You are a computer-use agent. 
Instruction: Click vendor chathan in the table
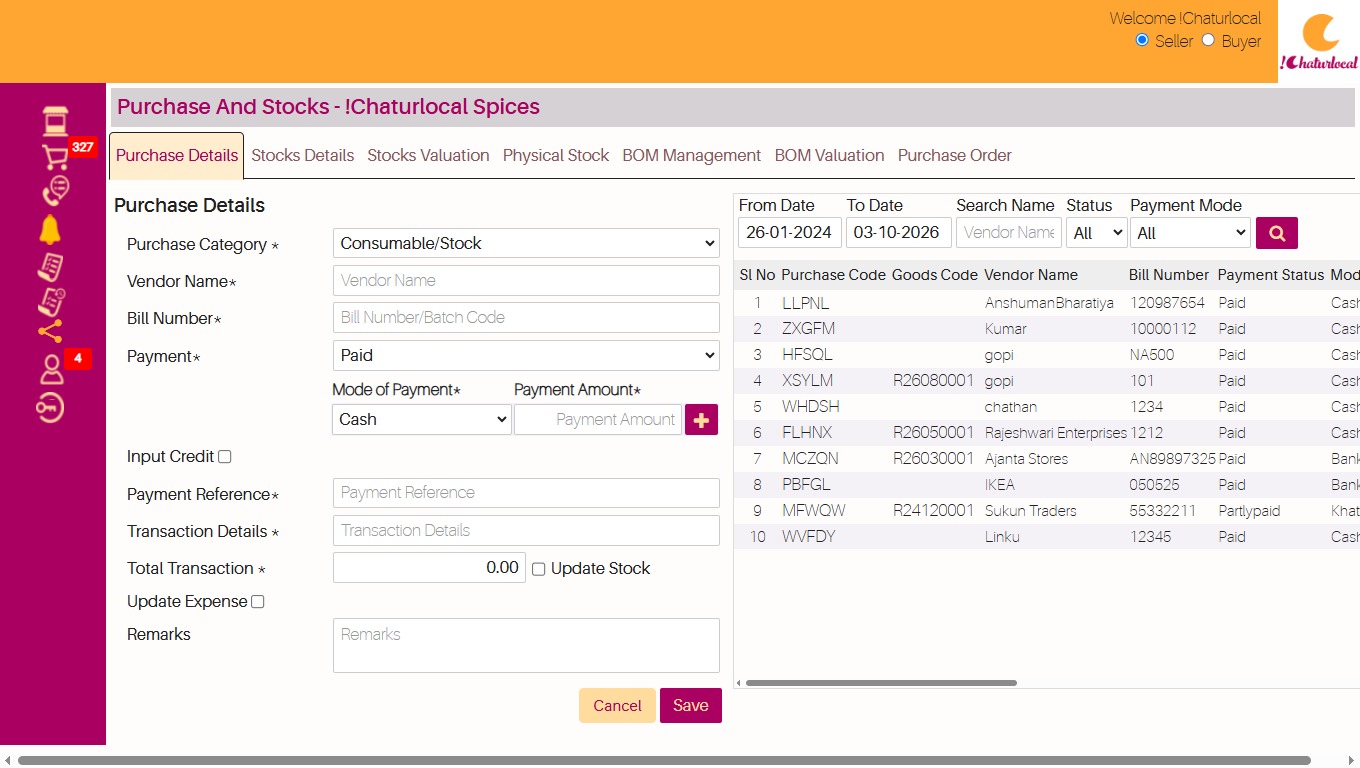tap(1011, 407)
